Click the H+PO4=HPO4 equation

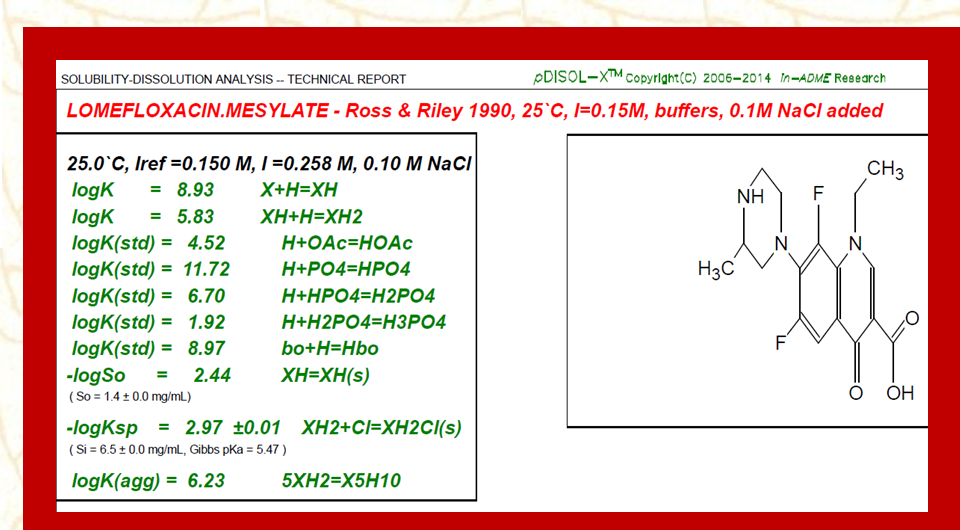point(346,270)
